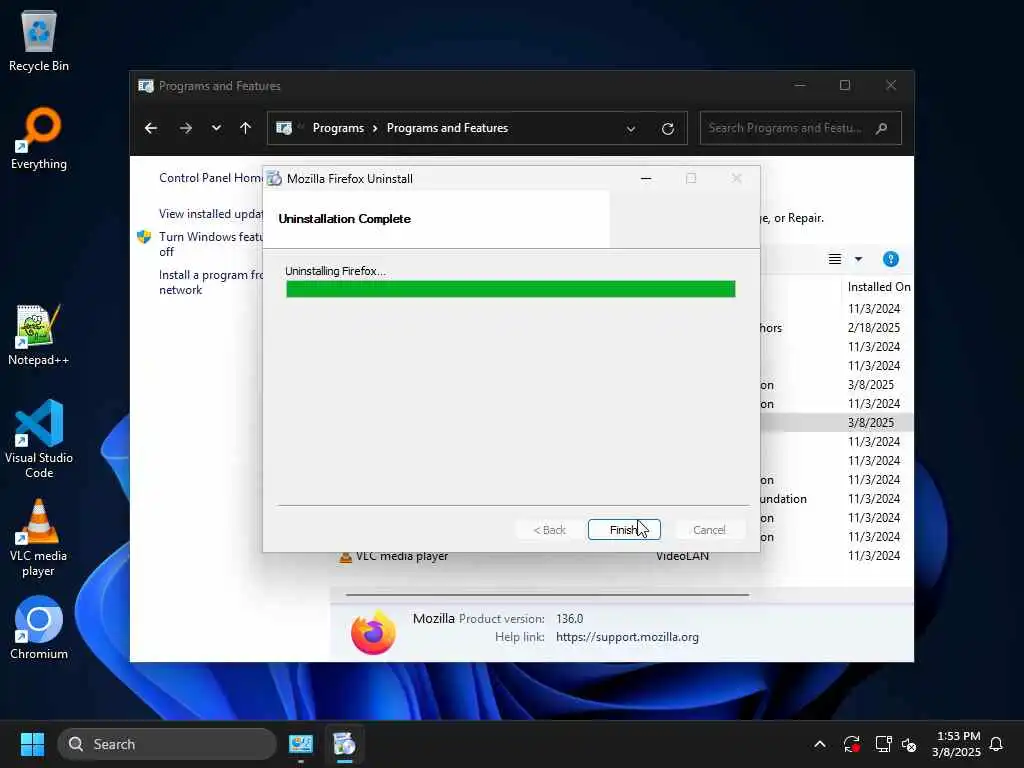Image resolution: width=1024 pixels, height=768 pixels.
Task: Click the highlighted row's 3/8/2025 date
Action: pos(871,423)
